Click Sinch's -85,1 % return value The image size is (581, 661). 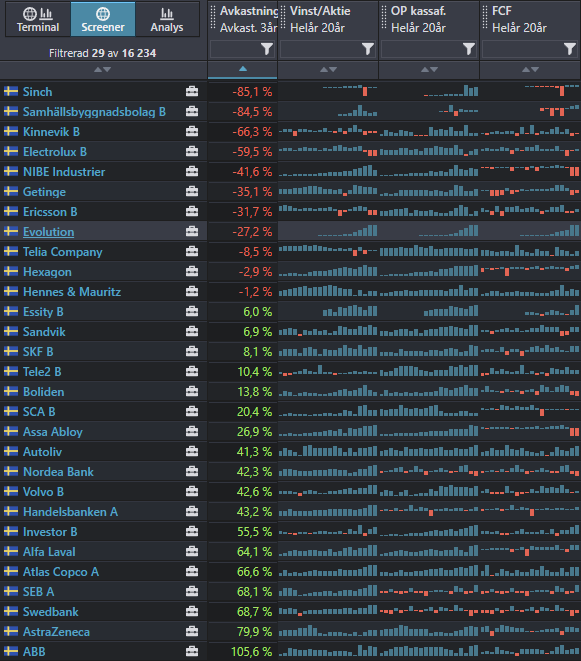252,92
